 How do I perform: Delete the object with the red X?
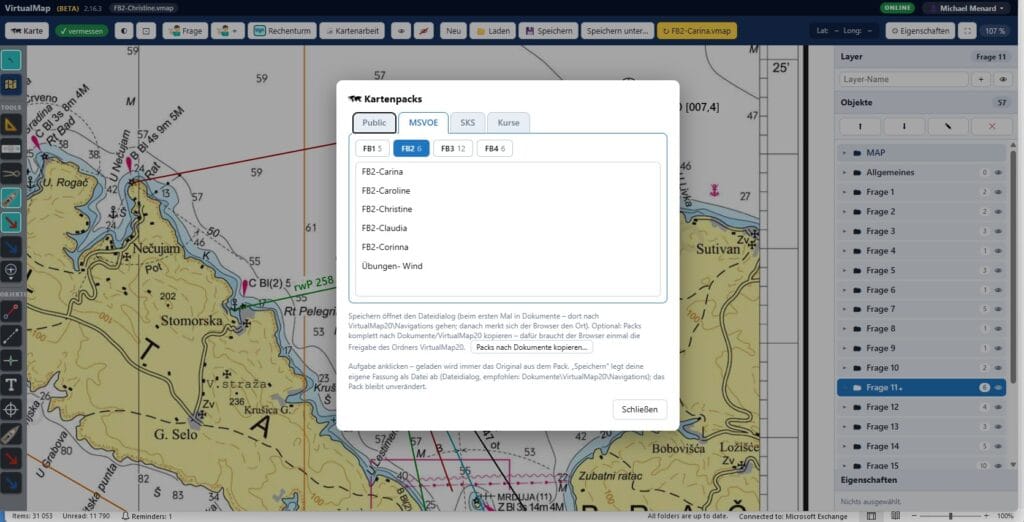(x=991, y=126)
